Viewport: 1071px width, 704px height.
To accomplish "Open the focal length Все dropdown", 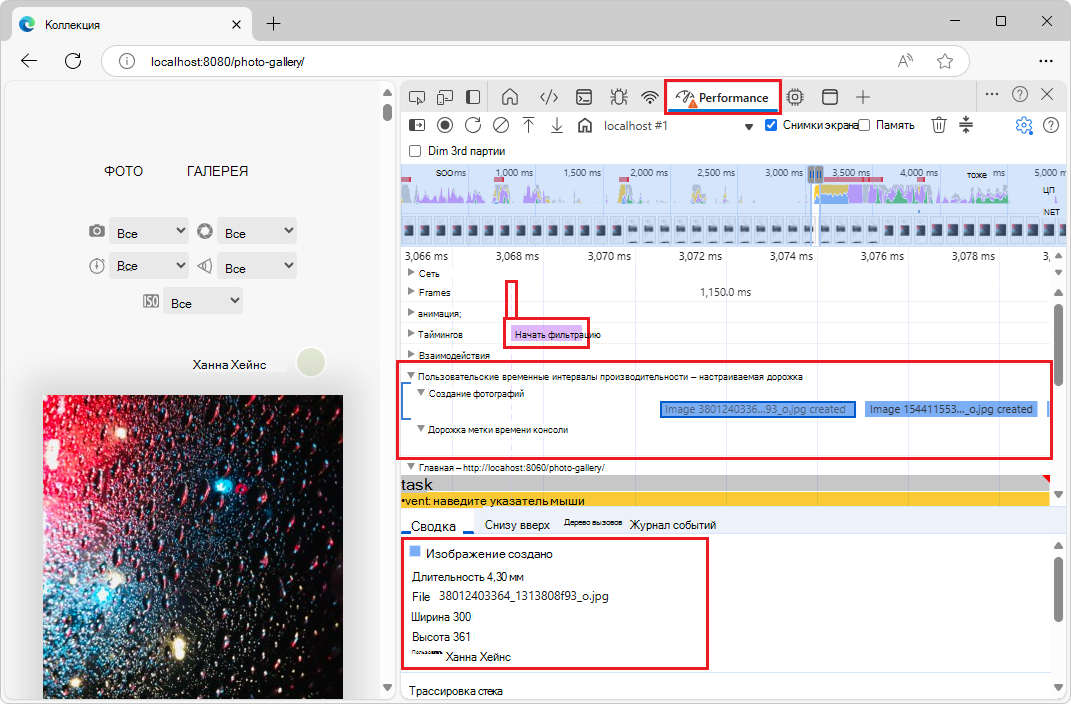I will coord(257,266).
